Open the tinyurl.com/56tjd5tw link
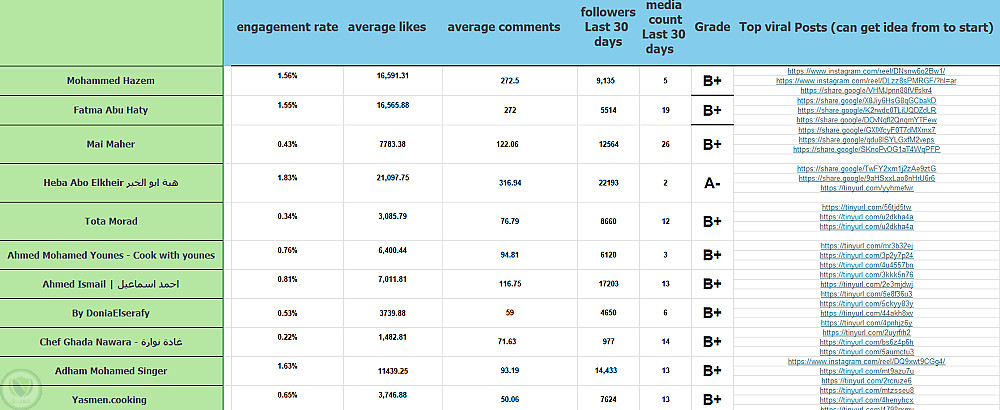Image resolution: width=1000 pixels, height=410 pixels. click(866, 207)
